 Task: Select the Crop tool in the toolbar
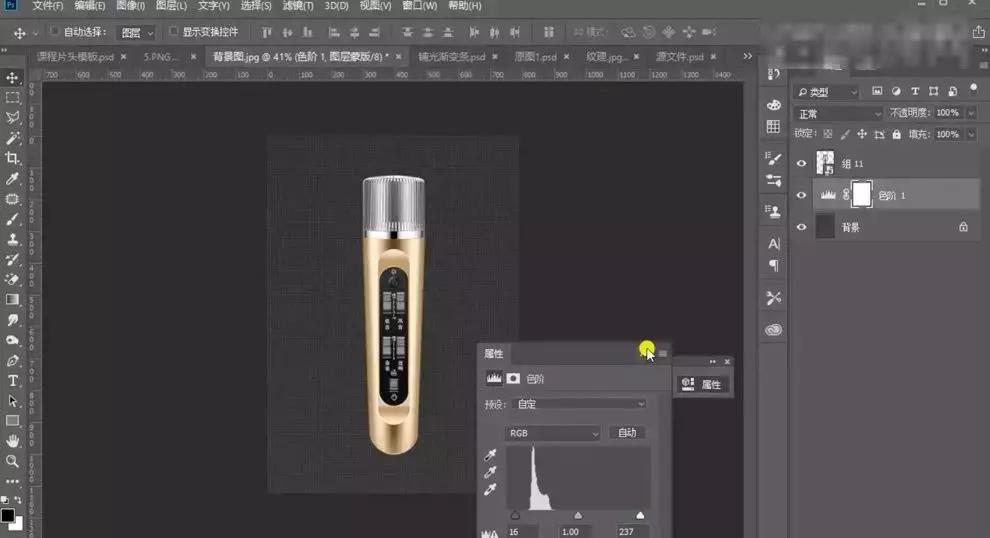pyautogui.click(x=13, y=158)
